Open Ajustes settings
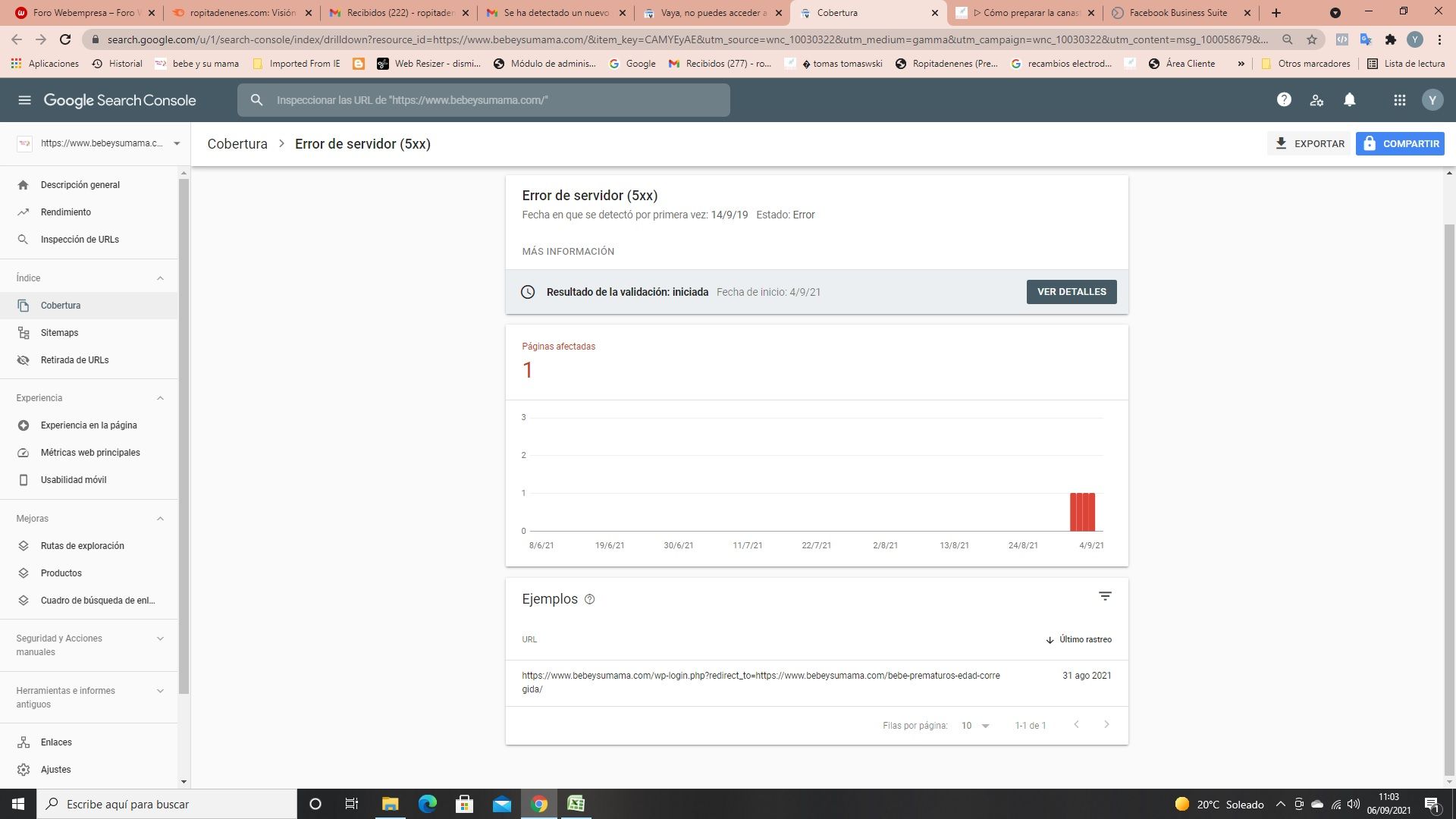The image size is (1456, 819). pos(89,770)
